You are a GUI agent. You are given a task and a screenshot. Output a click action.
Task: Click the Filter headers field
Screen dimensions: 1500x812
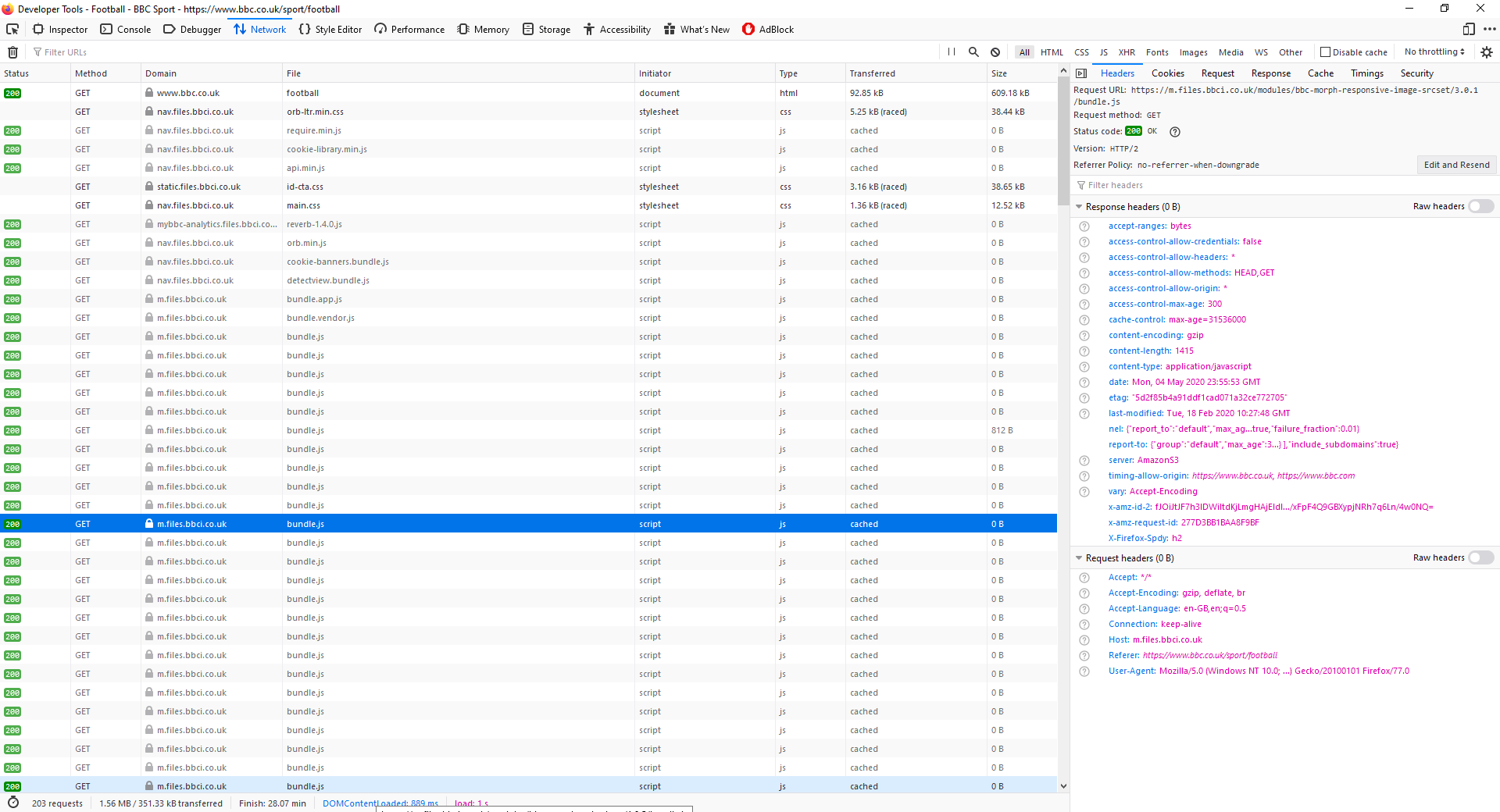[x=1284, y=185]
